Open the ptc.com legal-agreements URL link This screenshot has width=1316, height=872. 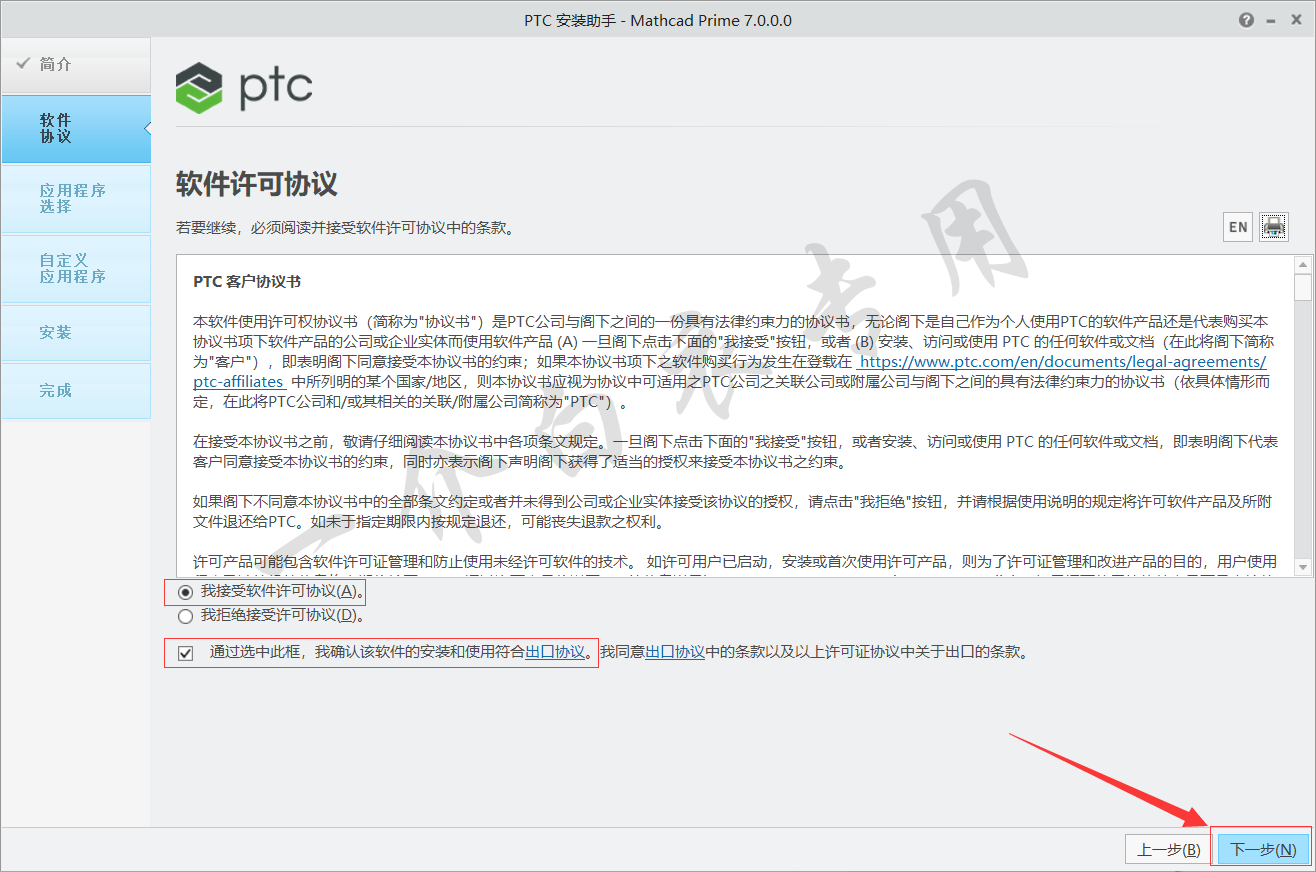[1063, 362]
